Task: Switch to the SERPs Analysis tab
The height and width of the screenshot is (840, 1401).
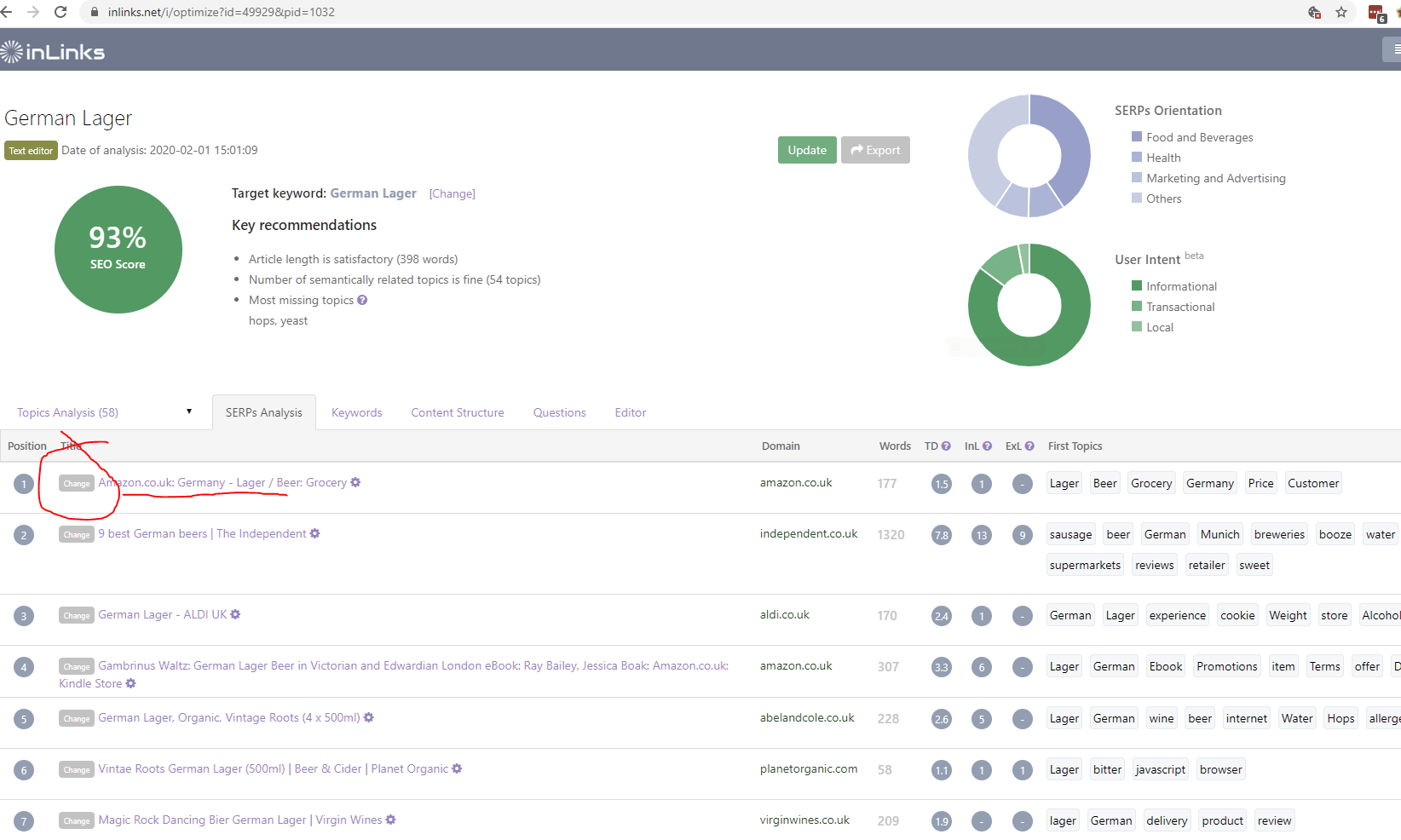Action: (x=264, y=412)
